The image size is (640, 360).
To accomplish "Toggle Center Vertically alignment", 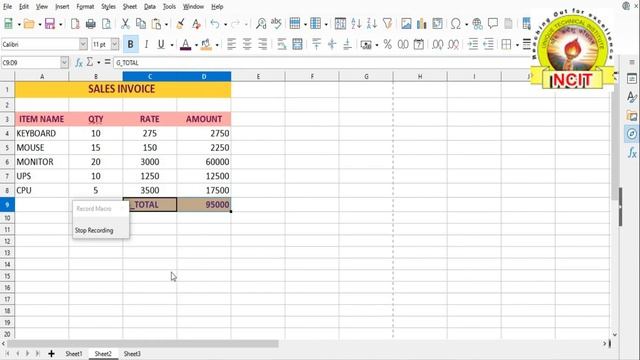I will click(332, 44).
